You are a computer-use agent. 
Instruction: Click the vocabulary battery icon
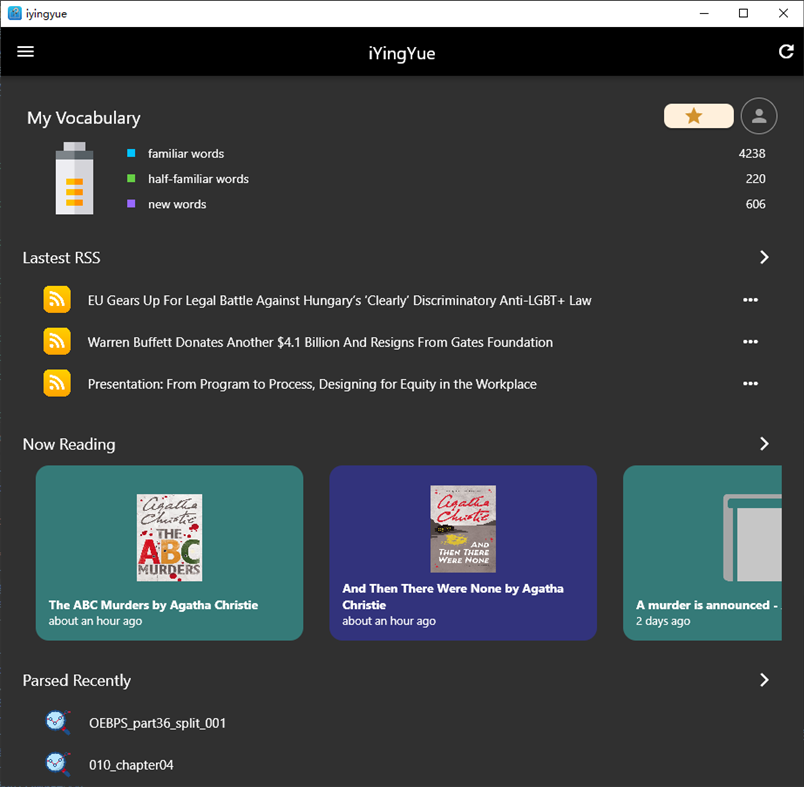coord(72,179)
